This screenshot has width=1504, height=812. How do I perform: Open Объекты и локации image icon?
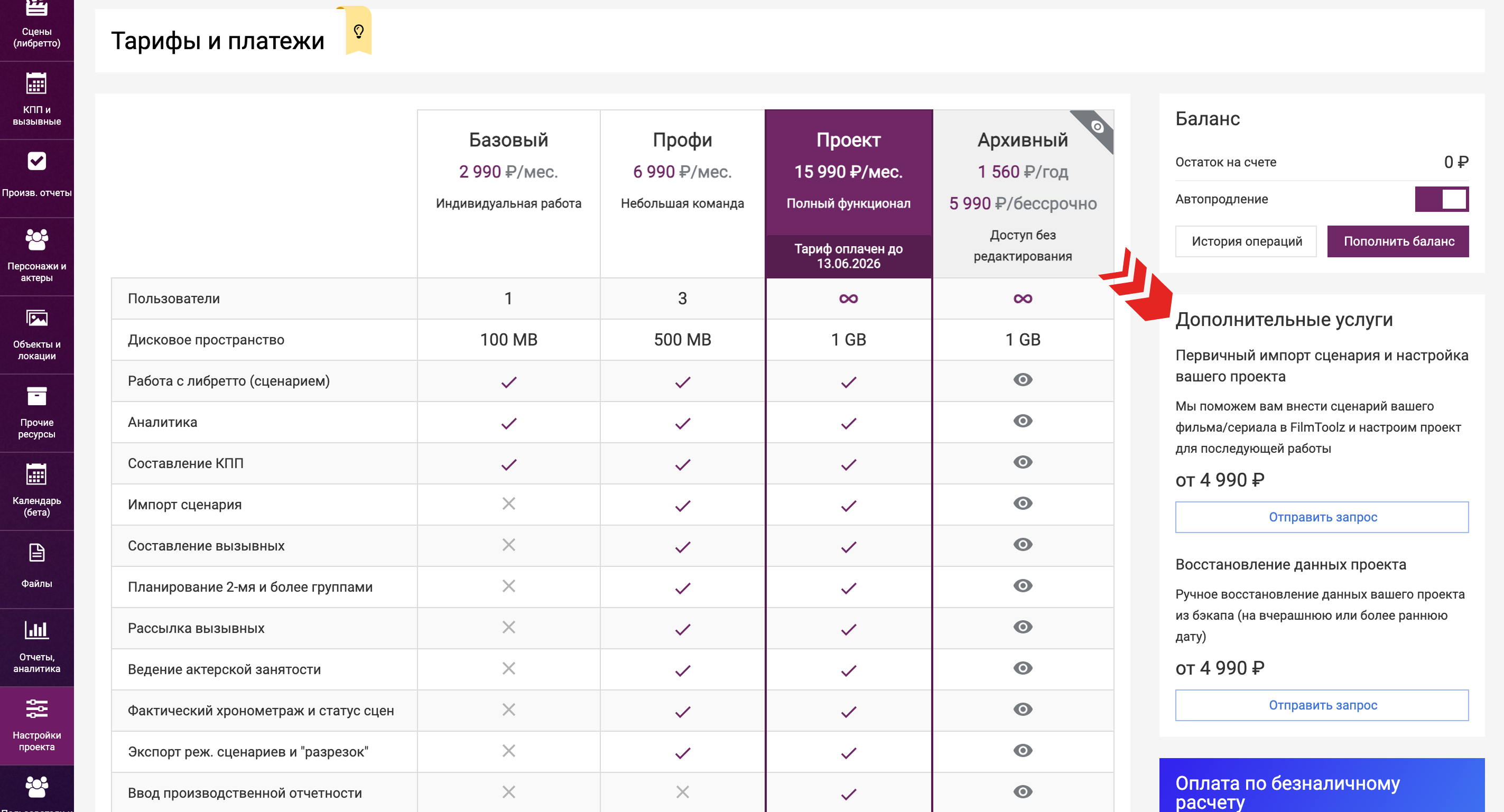point(37,319)
